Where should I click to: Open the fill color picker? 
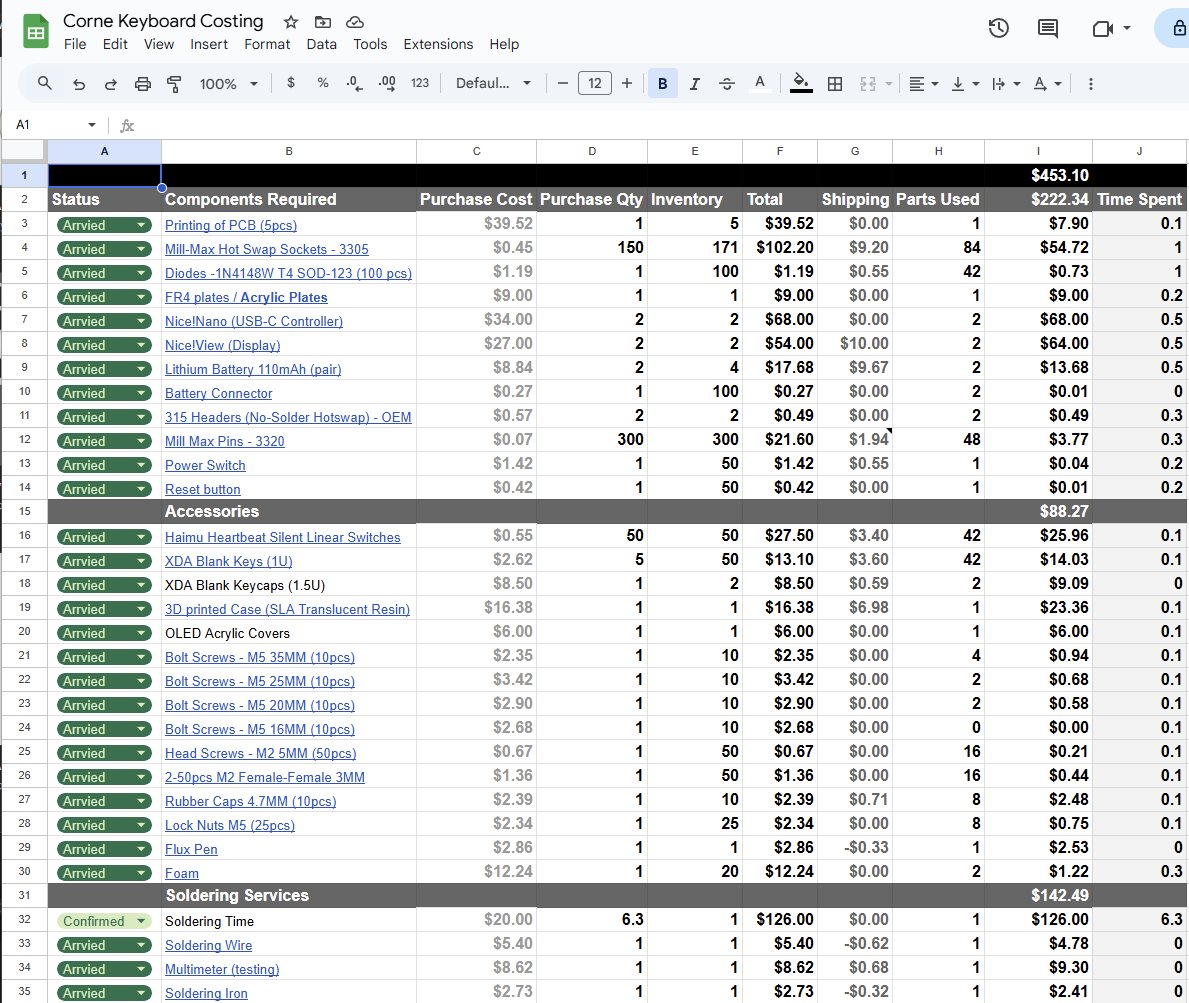[x=800, y=84]
